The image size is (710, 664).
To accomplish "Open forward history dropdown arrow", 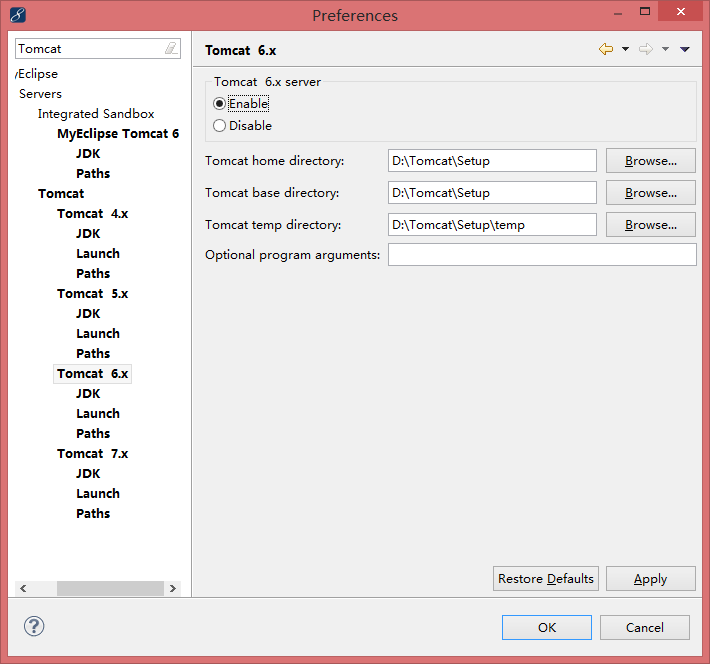I will tap(665, 49).
